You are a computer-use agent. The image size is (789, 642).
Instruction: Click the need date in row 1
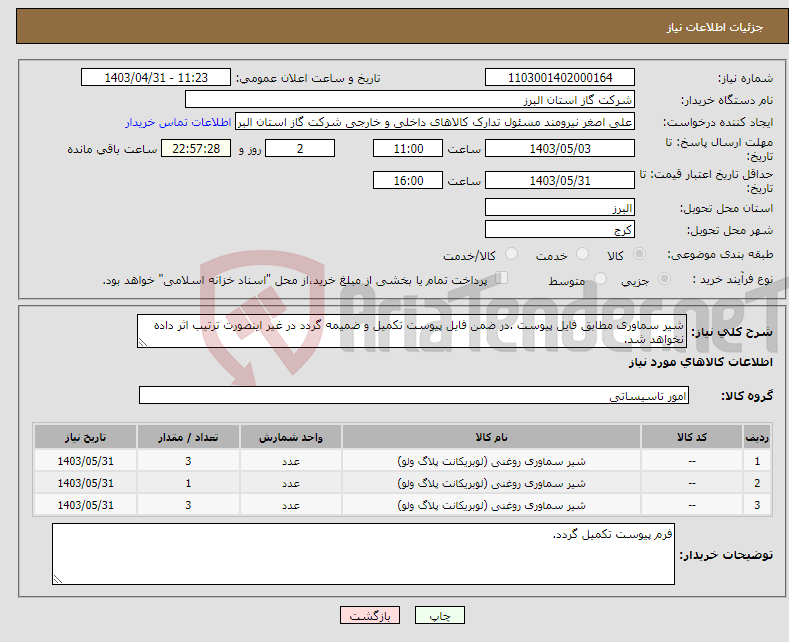[86, 461]
